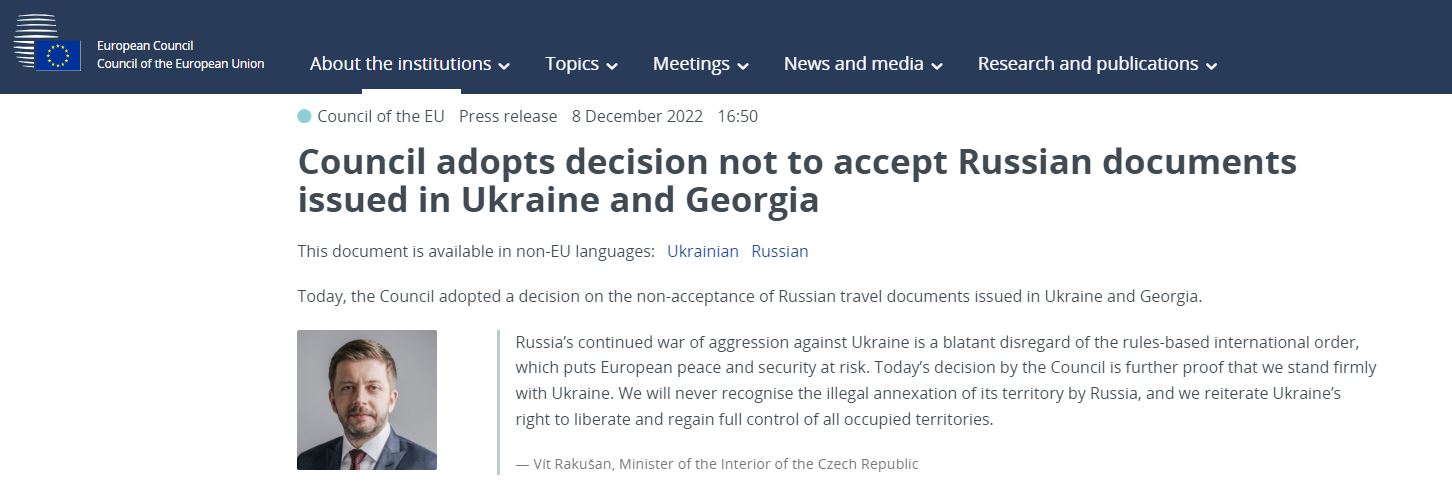1452x488 pixels.
Task: Click the European Council logo icon
Action: pos(47,43)
